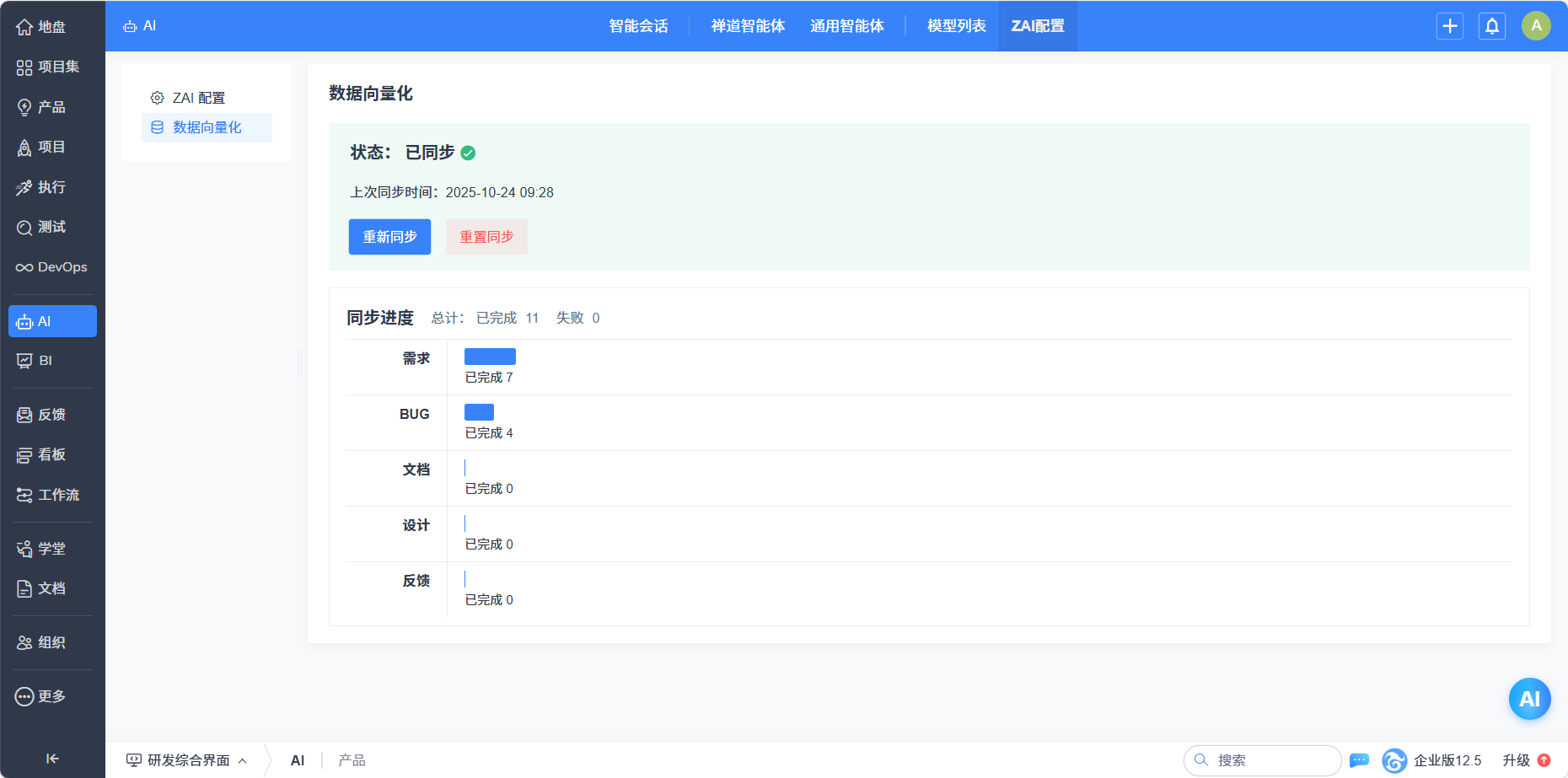
Task: Click the 重新同步 button
Action: pos(389,237)
